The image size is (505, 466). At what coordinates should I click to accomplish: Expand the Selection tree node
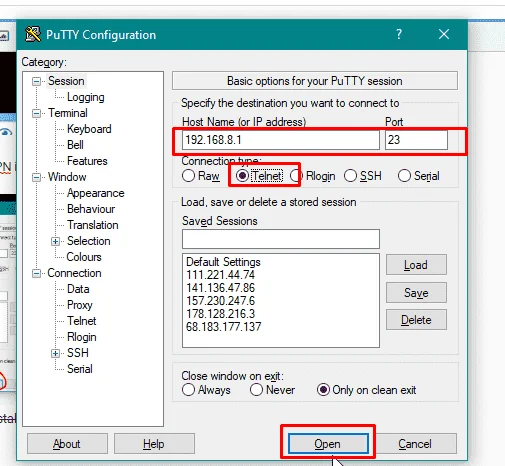click(55, 241)
